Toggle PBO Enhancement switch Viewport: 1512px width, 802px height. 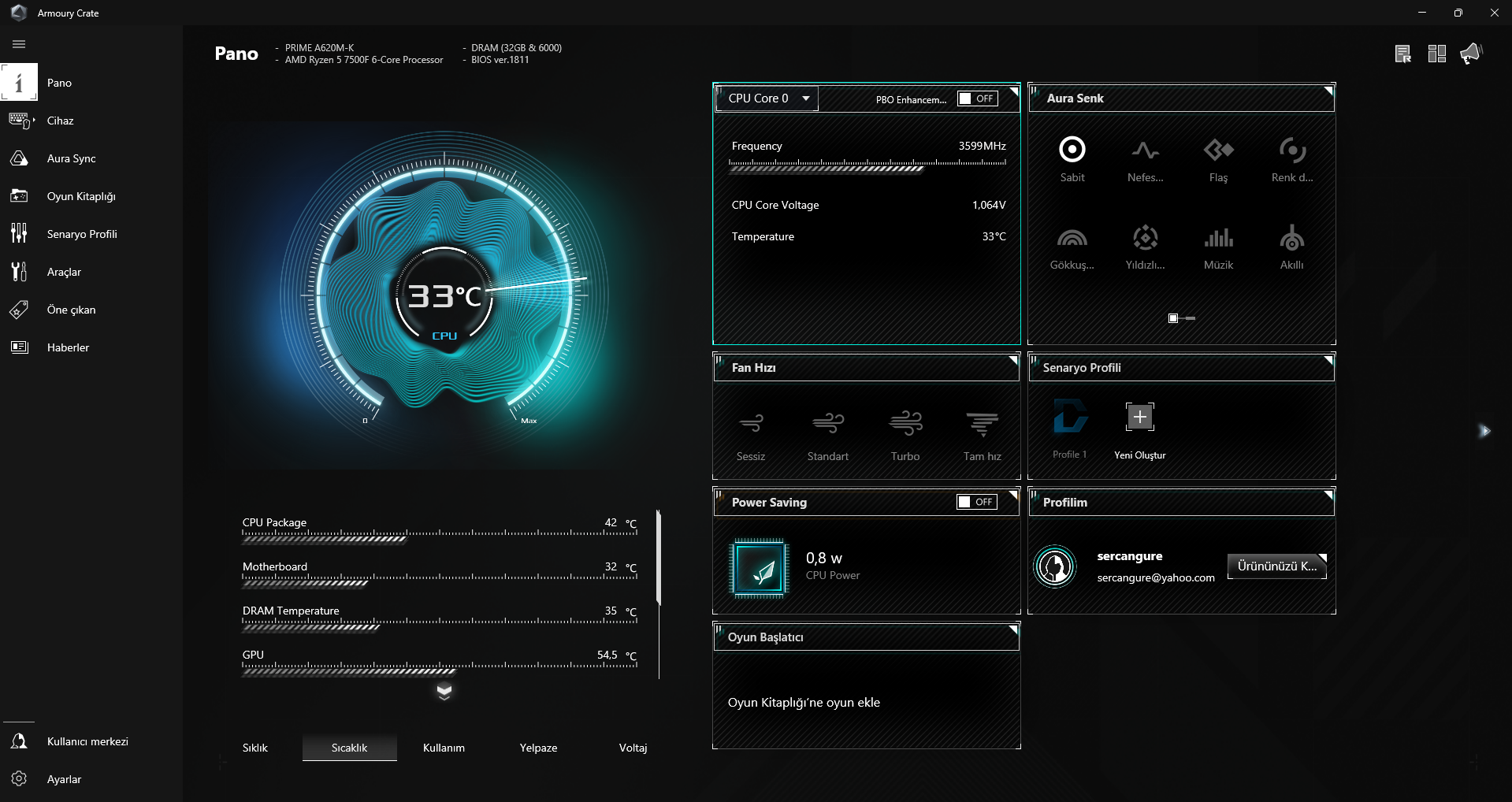(x=977, y=98)
